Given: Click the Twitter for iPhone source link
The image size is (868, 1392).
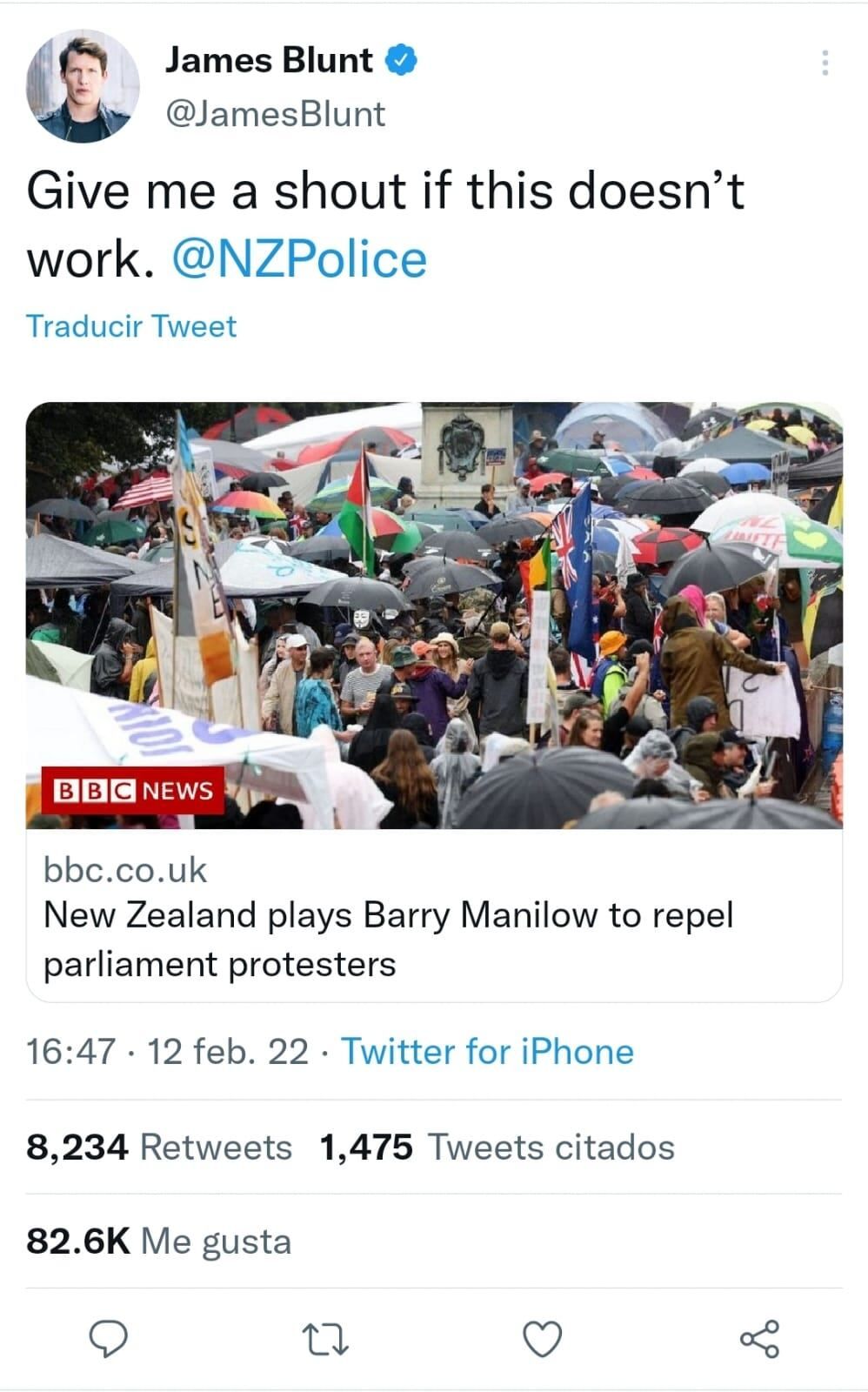Looking at the screenshot, I should 487,1051.
